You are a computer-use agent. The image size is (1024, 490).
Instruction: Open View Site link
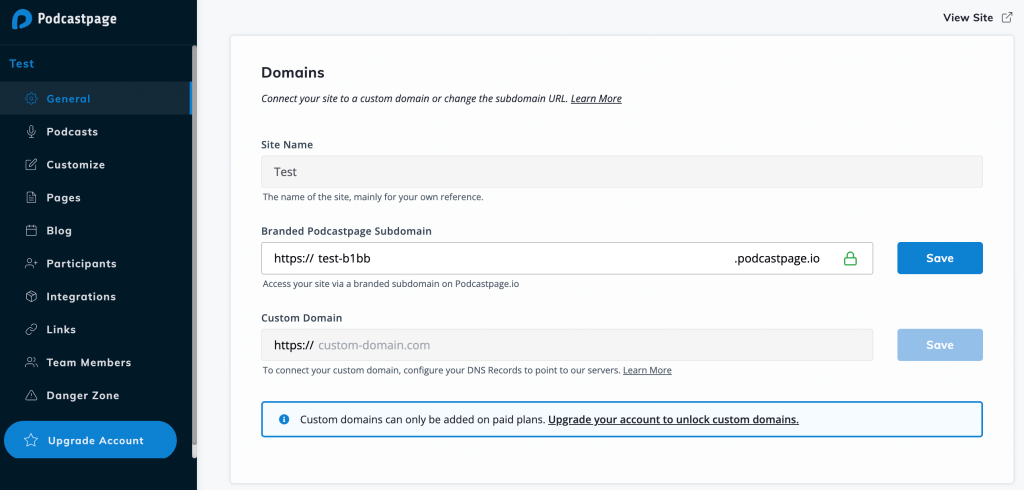tap(968, 17)
